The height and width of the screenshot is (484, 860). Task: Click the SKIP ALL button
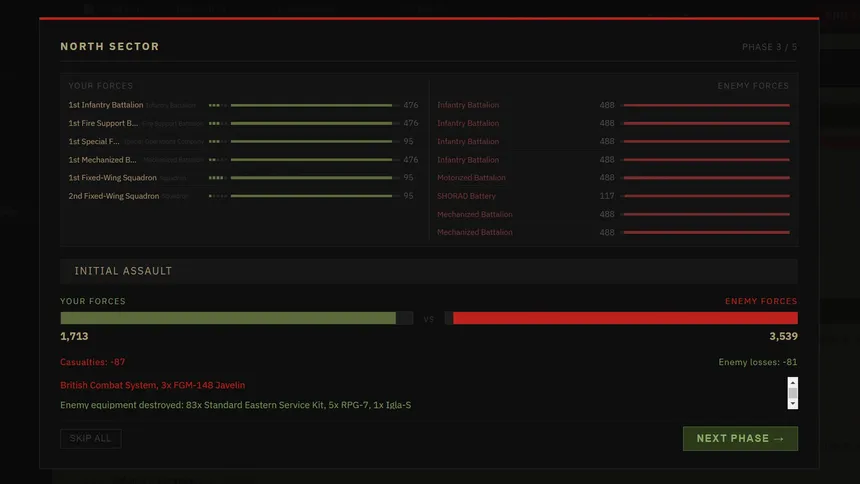[90, 438]
